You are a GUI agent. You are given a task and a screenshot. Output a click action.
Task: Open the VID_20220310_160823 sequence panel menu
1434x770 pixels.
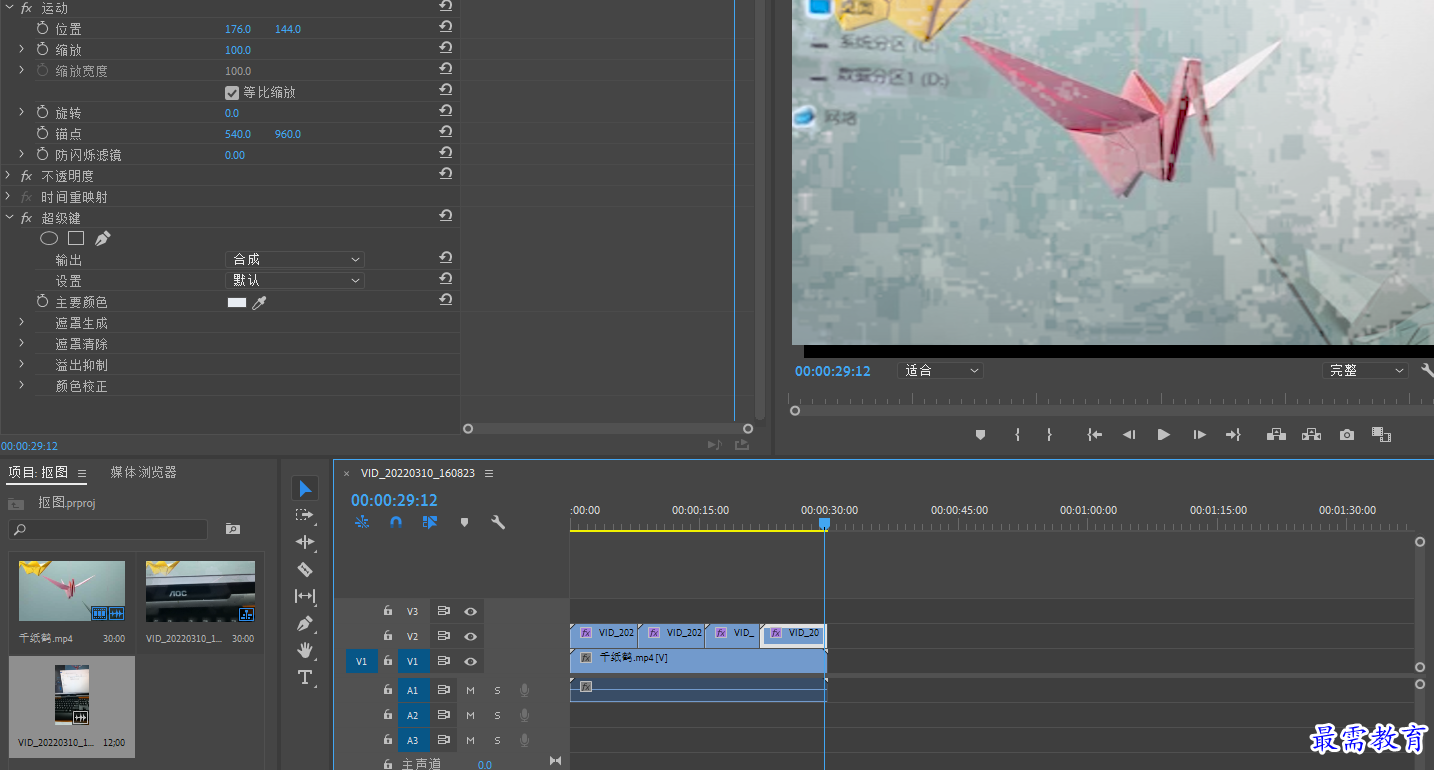click(489, 473)
